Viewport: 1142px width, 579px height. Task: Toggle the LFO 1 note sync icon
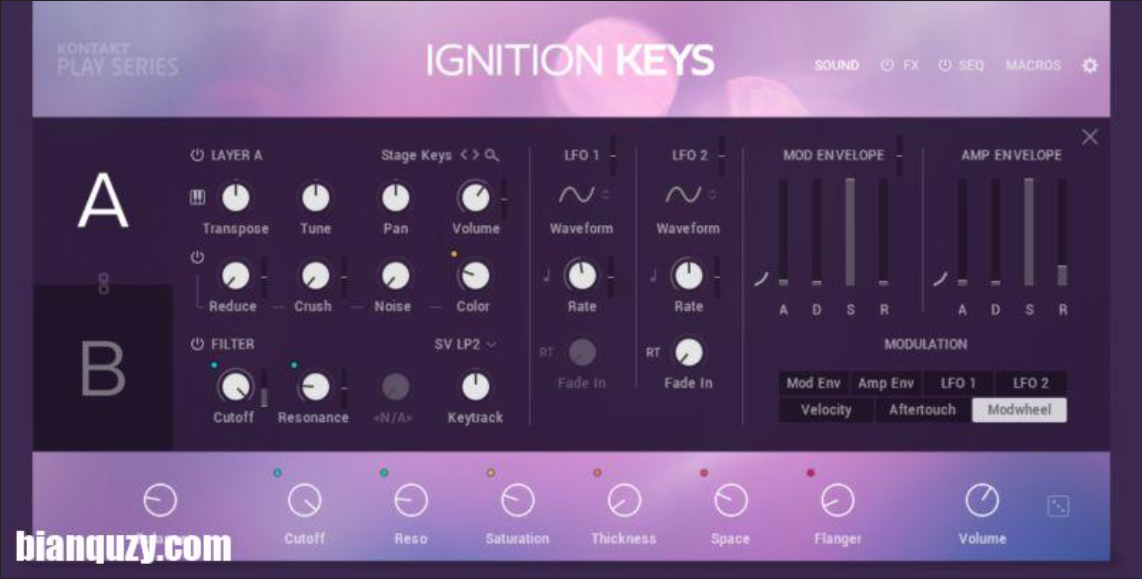click(x=546, y=276)
